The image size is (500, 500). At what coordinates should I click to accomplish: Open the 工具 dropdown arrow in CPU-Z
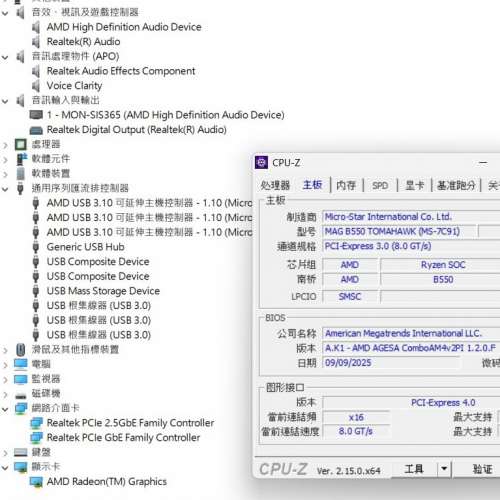[444, 469]
